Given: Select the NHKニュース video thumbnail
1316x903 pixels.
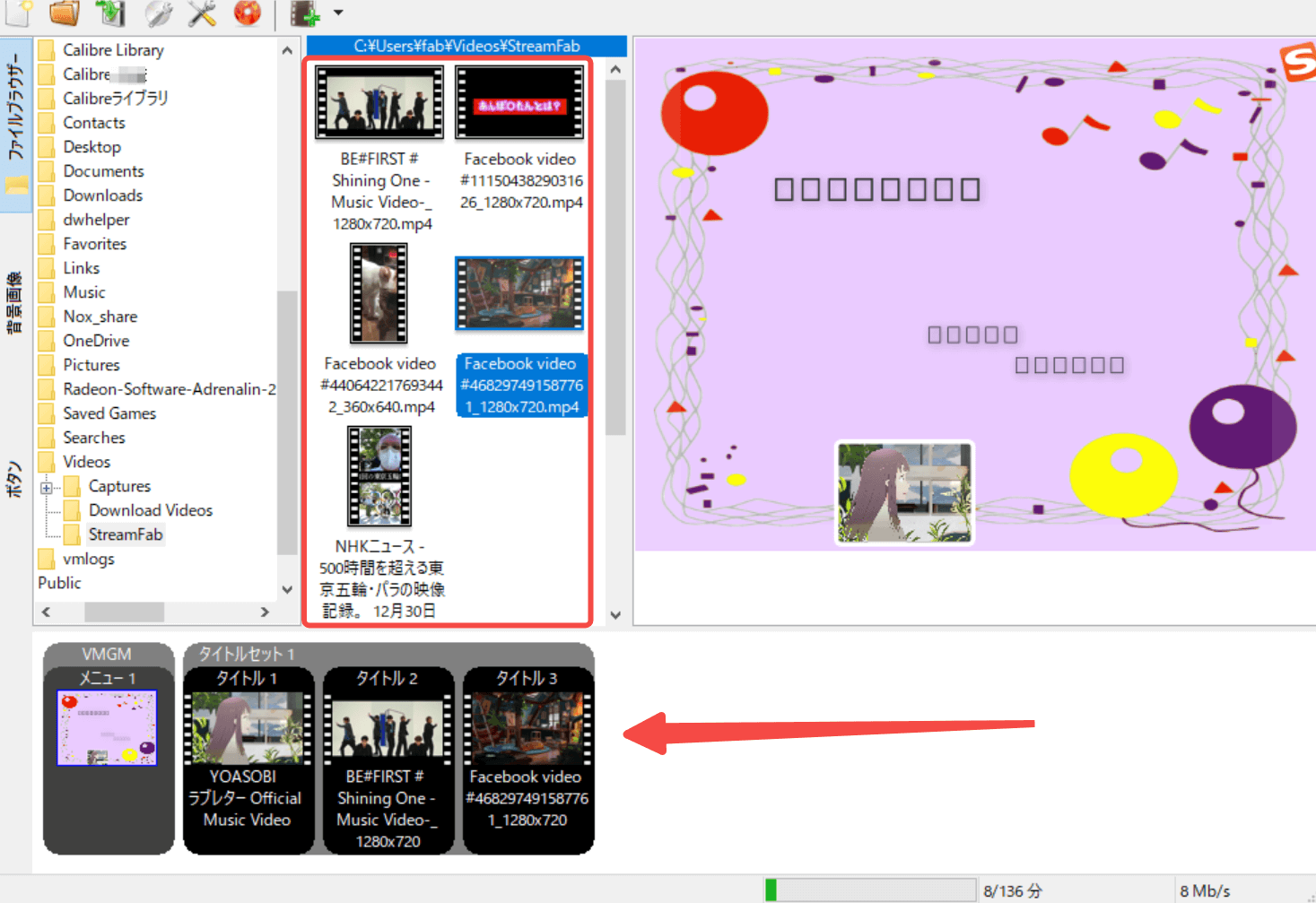Looking at the screenshot, I should click(379, 476).
